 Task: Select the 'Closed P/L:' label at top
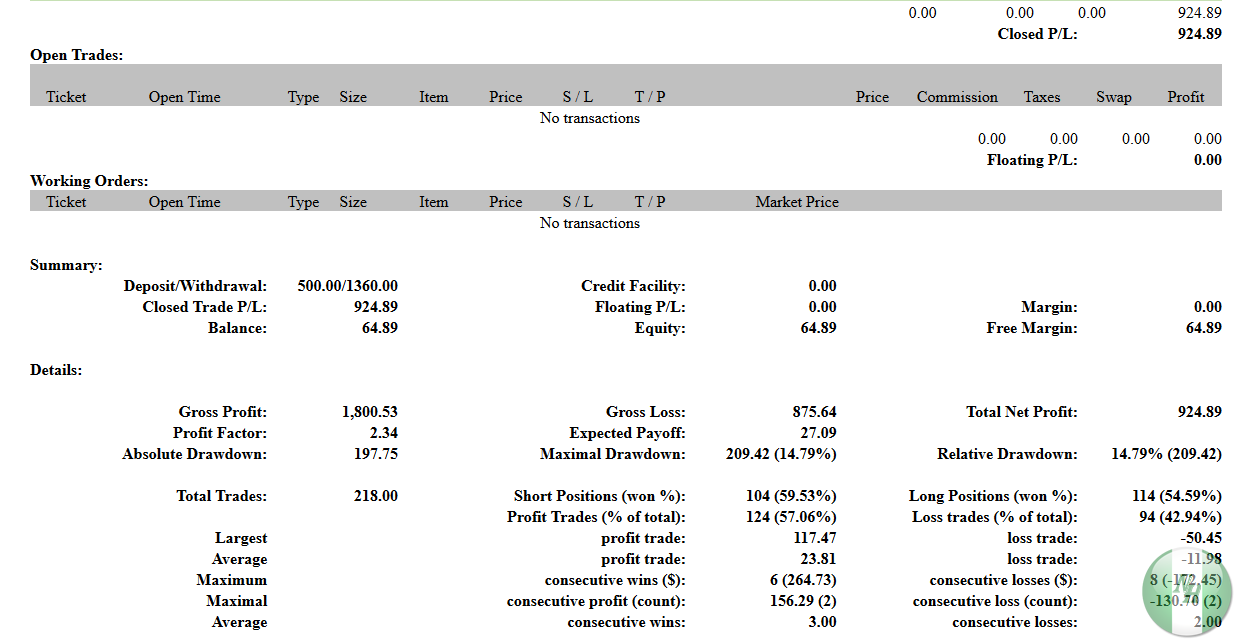click(1038, 34)
